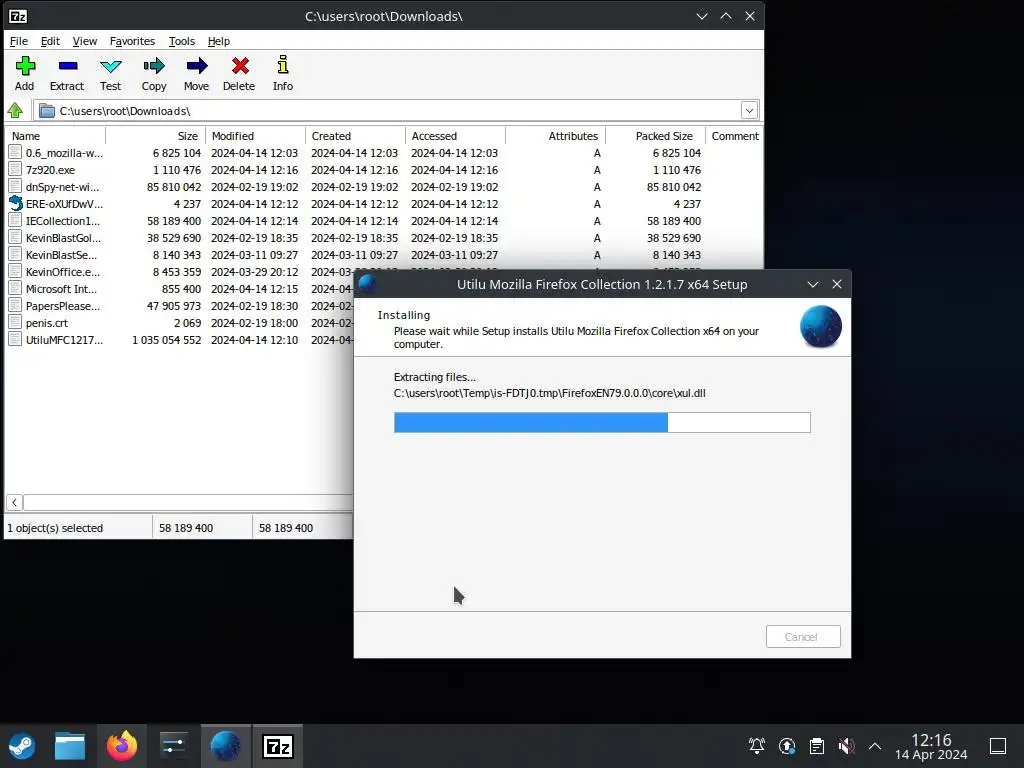Click the ERE-oXUfDwV file icon
Screen dimensions: 1024x768
pos(15,204)
